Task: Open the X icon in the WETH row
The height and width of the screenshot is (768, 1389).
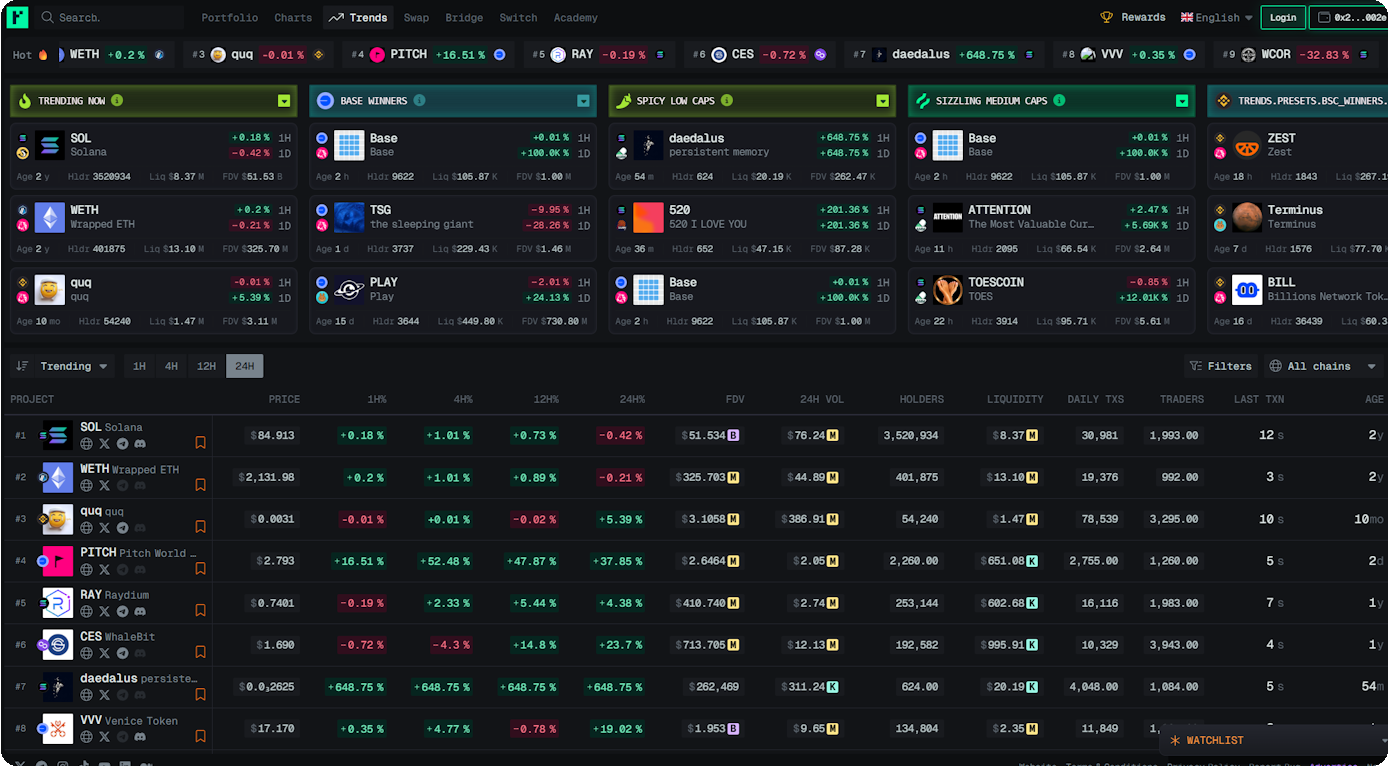Action: pyautogui.click(x=105, y=485)
